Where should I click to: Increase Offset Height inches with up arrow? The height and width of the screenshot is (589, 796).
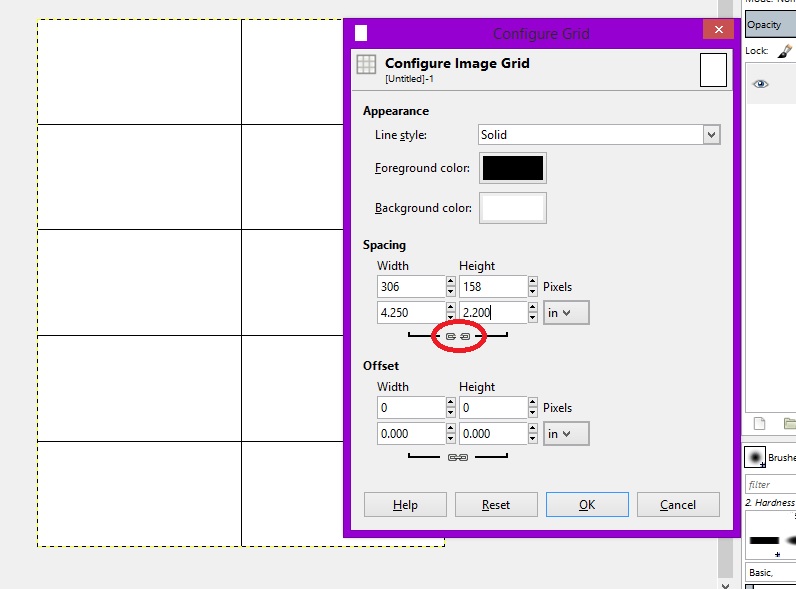pyautogui.click(x=532, y=429)
